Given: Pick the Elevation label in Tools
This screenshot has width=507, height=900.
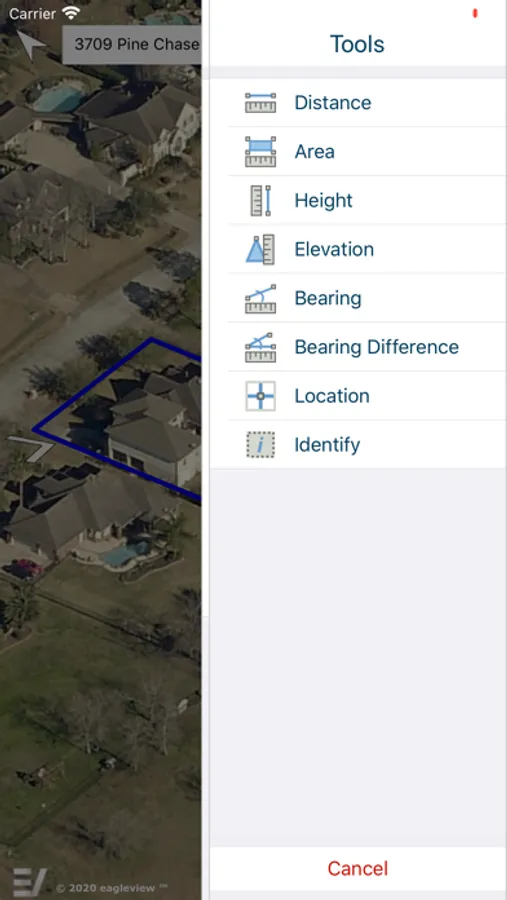Looking at the screenshot, I should [334, 249].
